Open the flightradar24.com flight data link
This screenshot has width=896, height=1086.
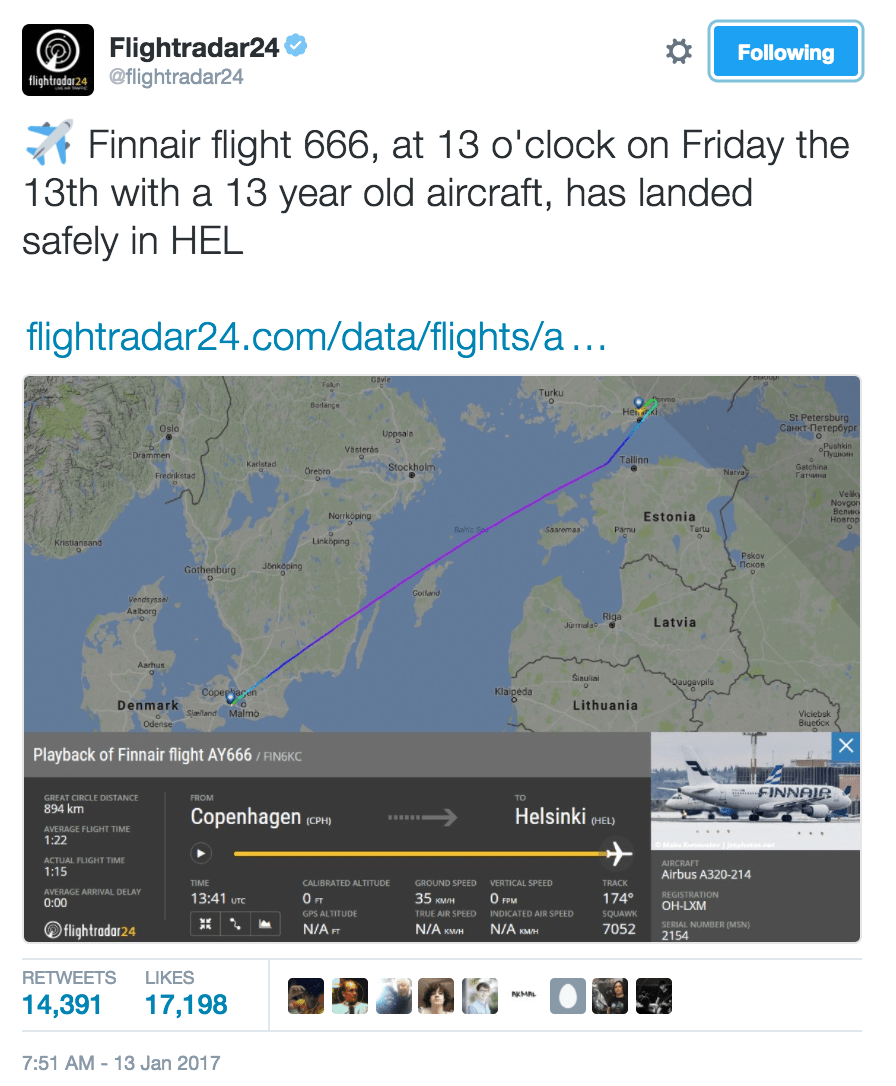(317, 337)
